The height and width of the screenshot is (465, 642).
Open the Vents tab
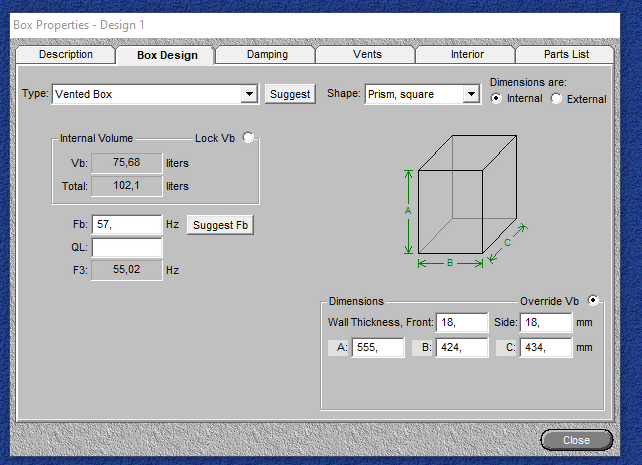point(366,54)
